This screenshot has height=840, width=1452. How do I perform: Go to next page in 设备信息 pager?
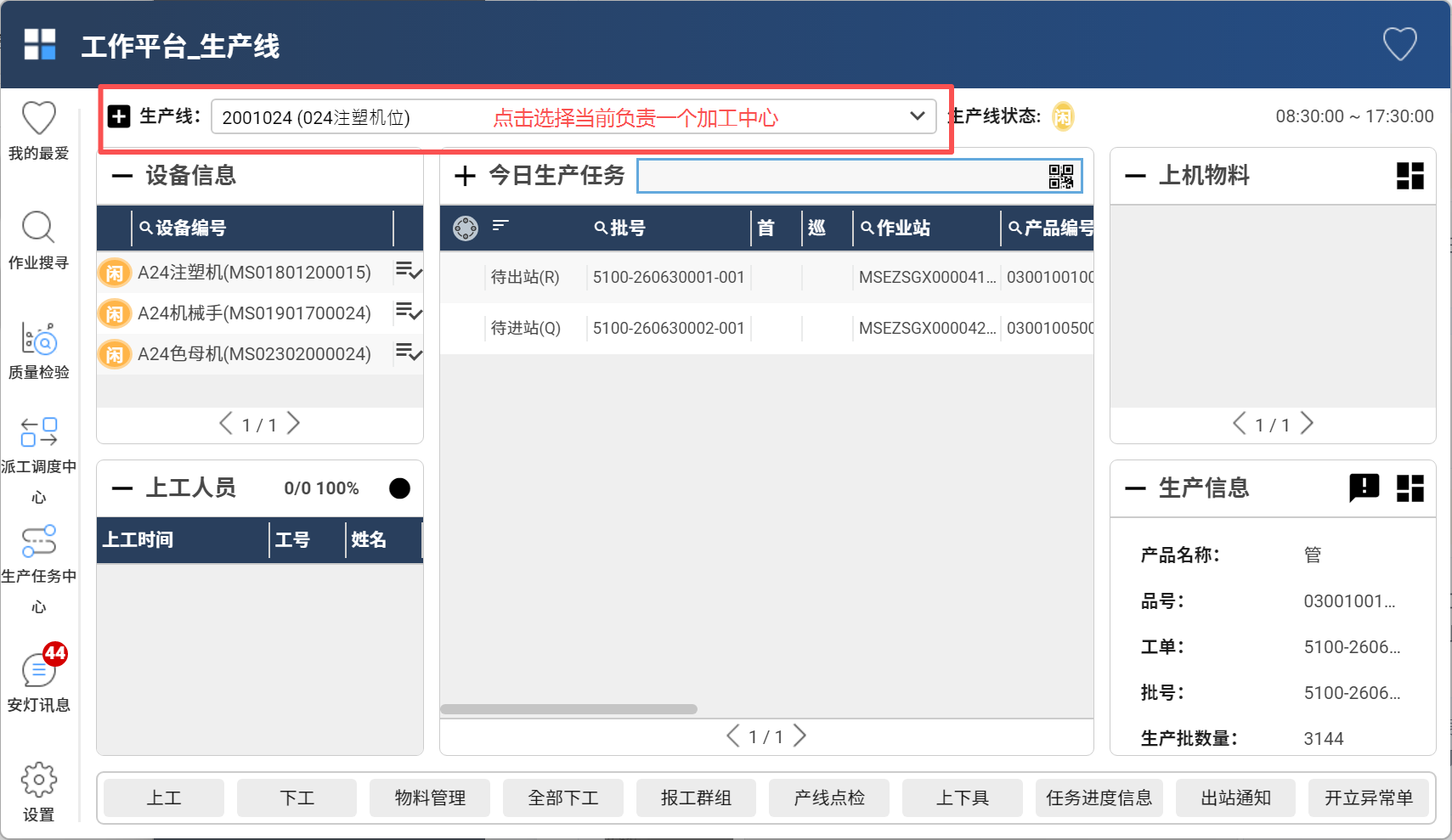(294, 423)
